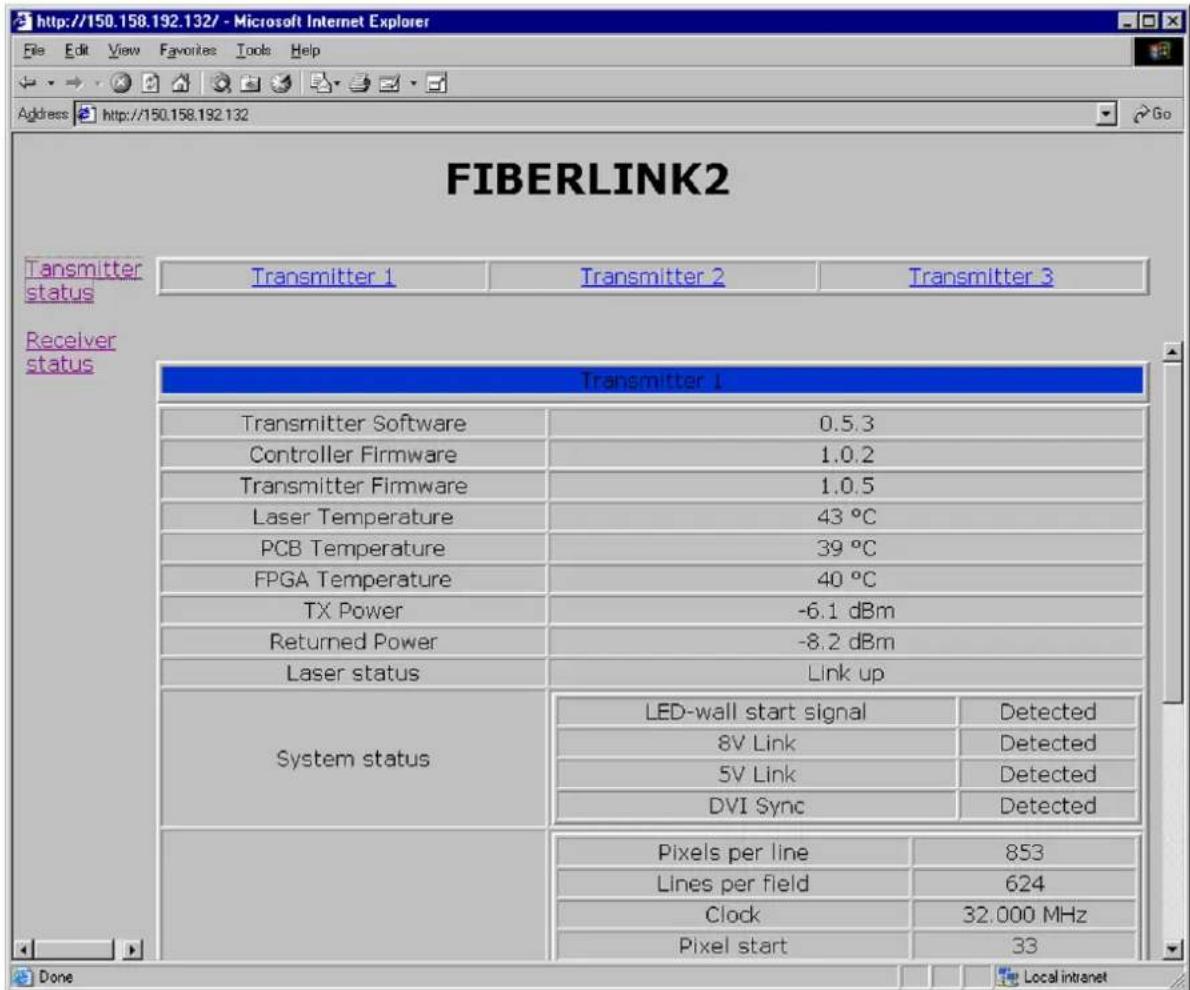The height and width of the screenshot is (990, 1190).
Task: Click the Go button
Action: pos(1152,115)
